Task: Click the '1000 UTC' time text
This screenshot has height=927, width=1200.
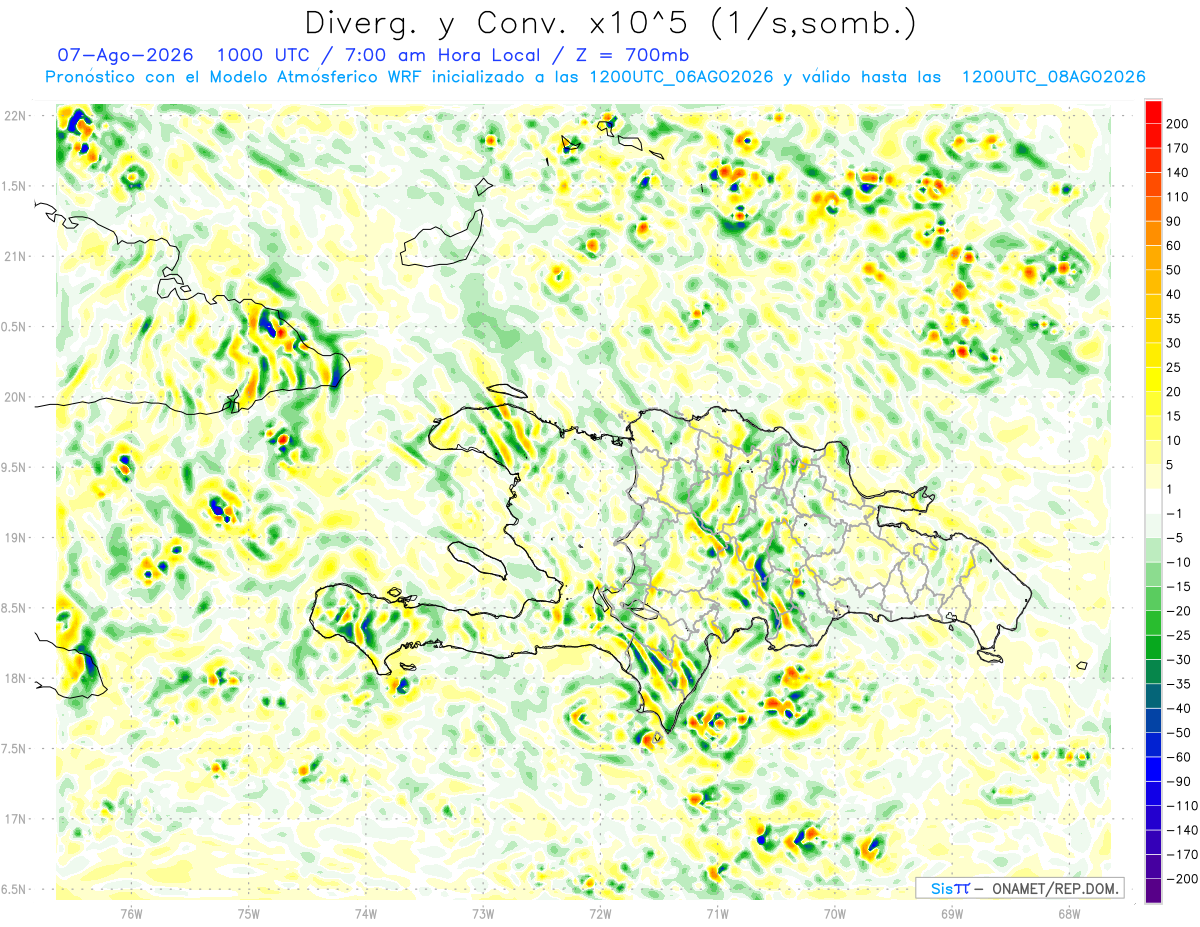Action: click(262, 54)
